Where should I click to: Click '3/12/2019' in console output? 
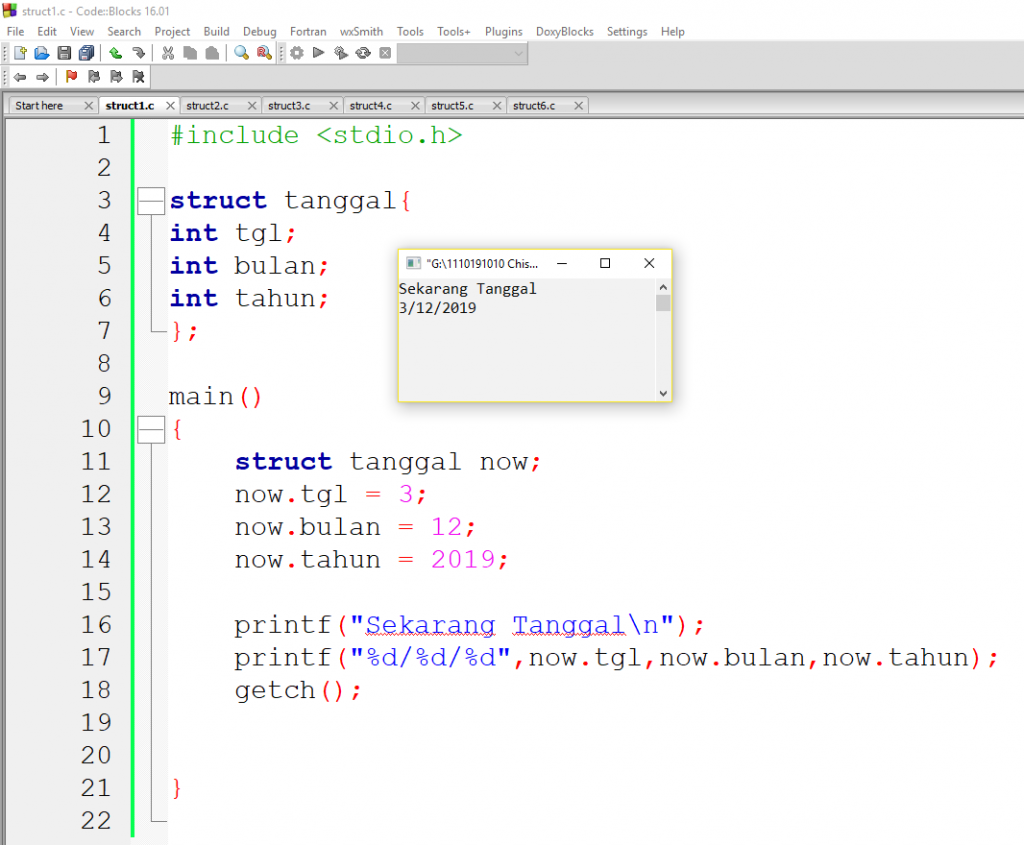point(438,308)
